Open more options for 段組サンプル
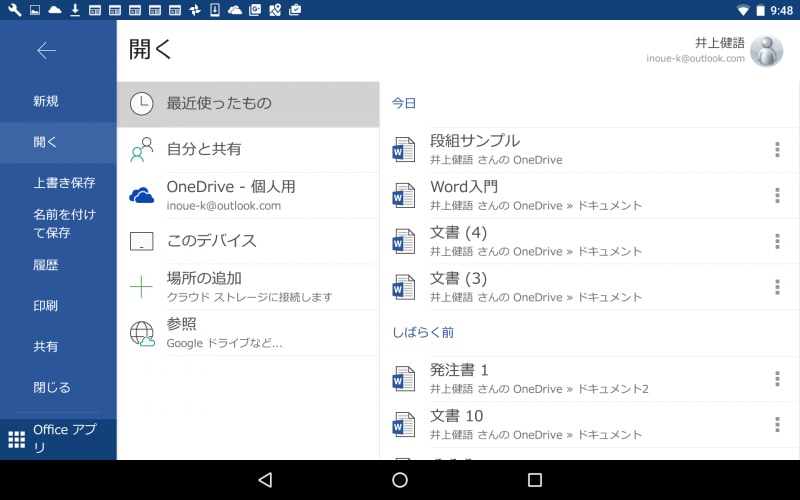The height and width of the screenshot is (500, 800). coord(777,149)
